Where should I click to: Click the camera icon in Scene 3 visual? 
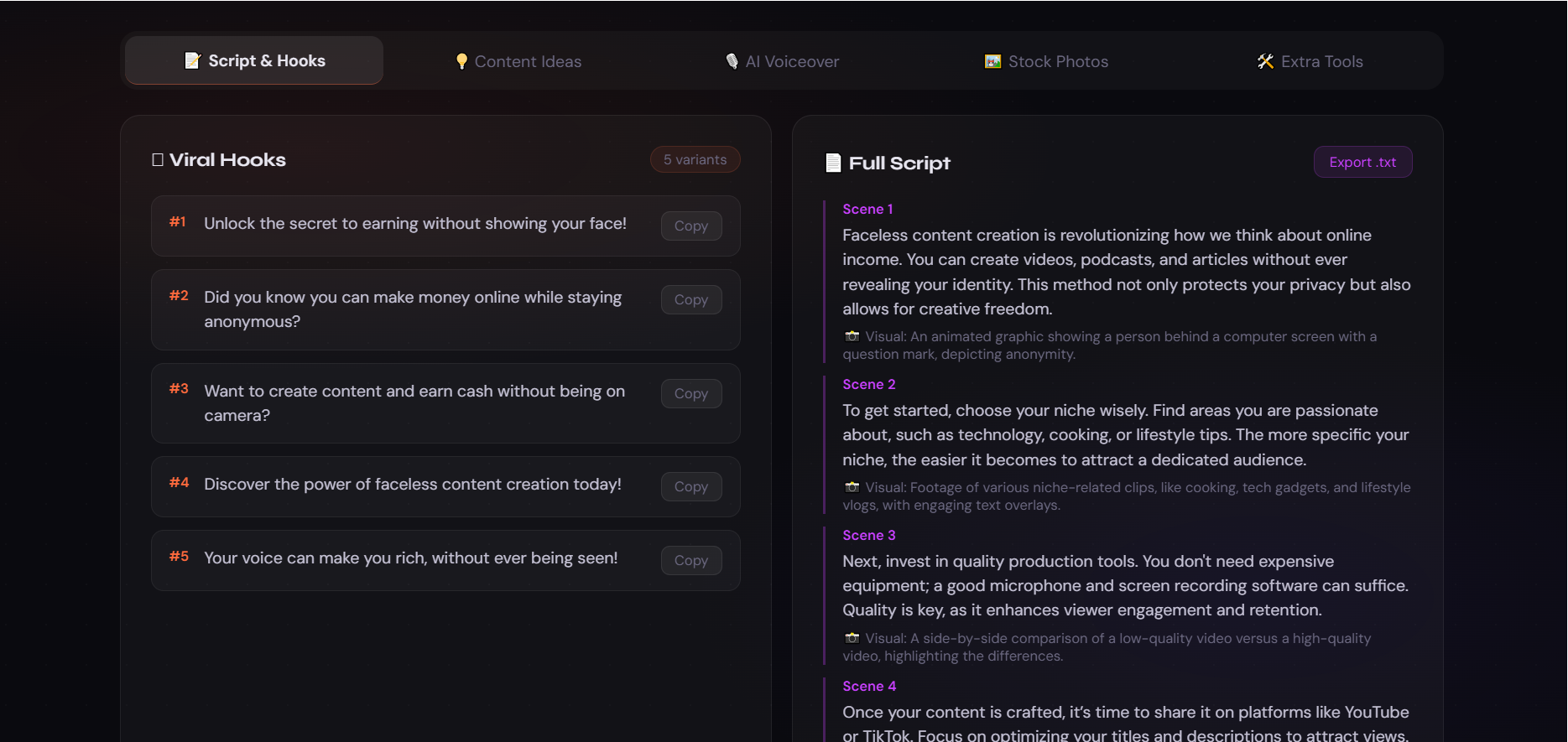[x=852, y=638]
